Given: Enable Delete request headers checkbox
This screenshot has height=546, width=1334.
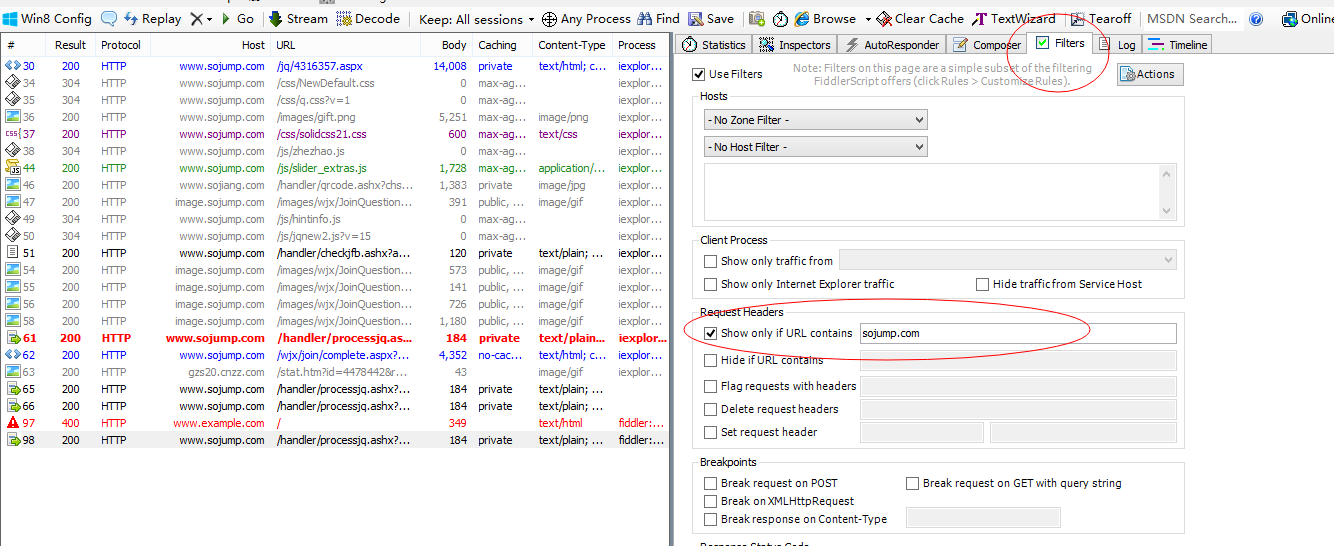Looking at the screenshot, I should (x=711, y=409).
